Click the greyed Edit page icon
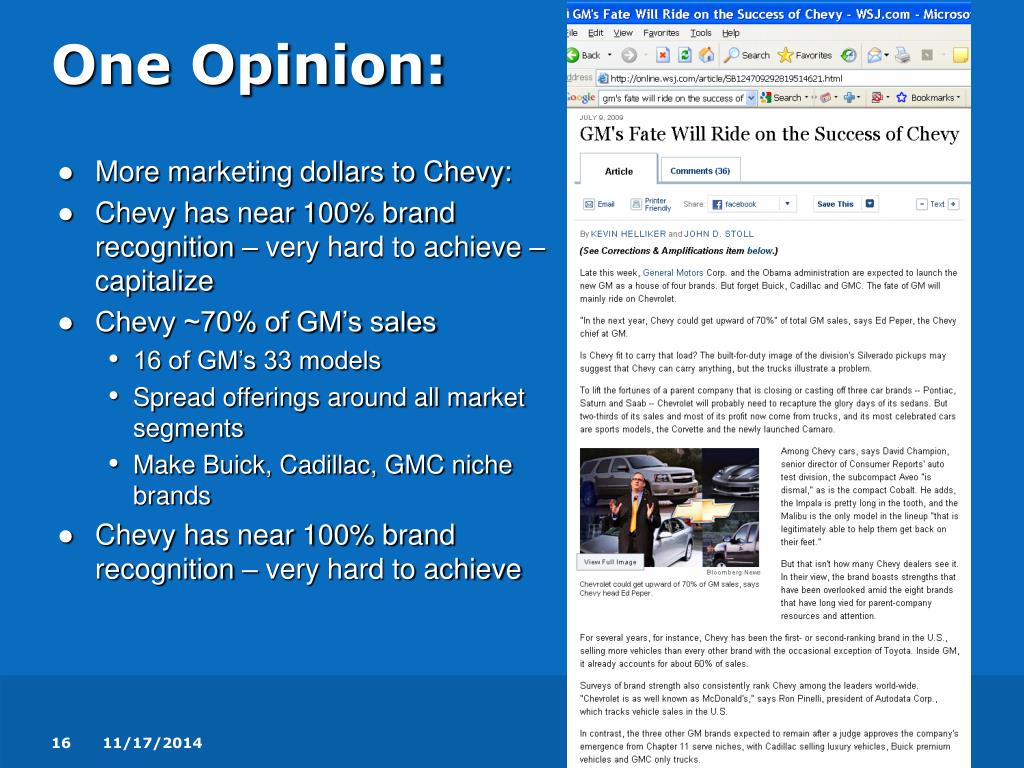The image size is (1024, 768). (x=927, y=56)
